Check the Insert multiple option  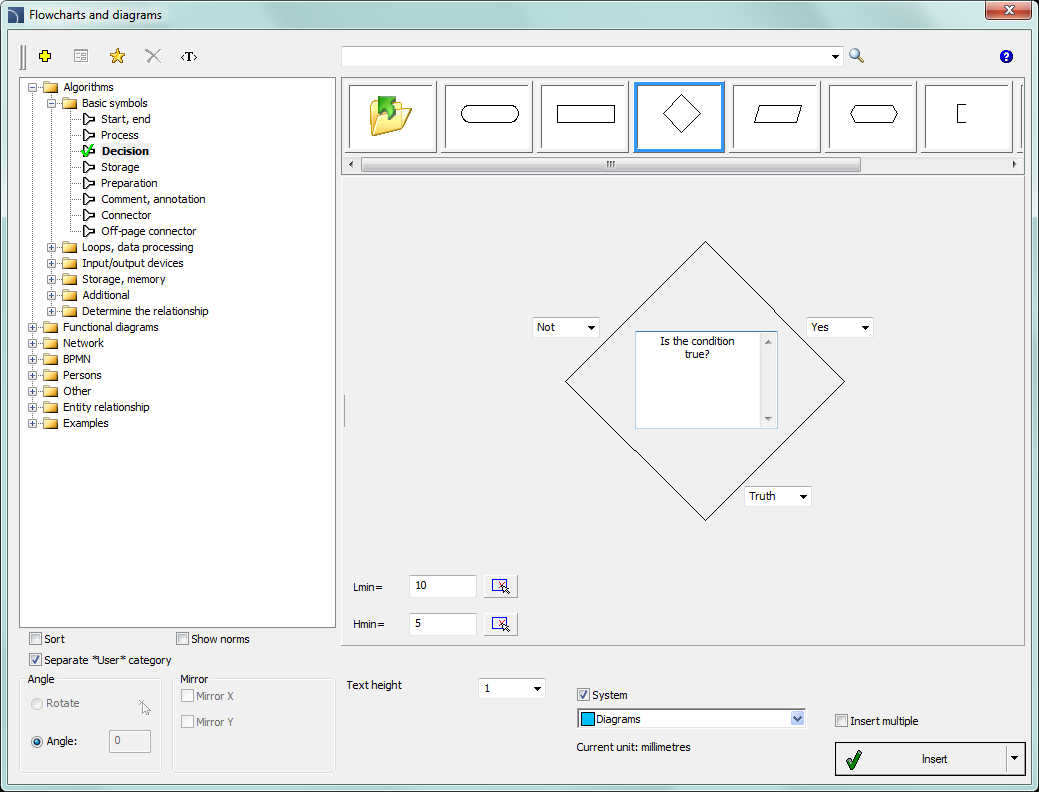pyautogui.click(x=842, y=721)
